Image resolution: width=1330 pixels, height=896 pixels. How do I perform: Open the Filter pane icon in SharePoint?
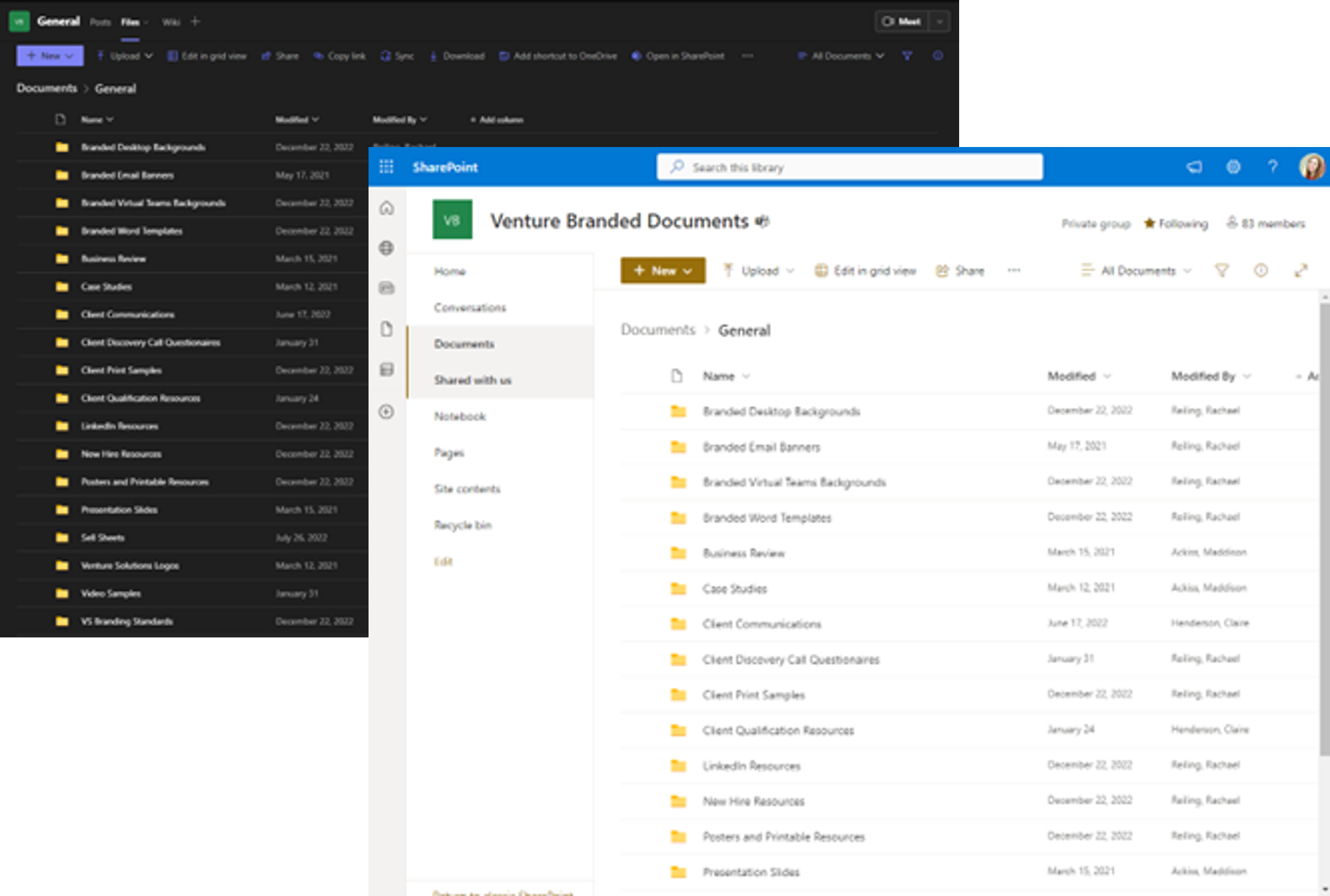(1222, 270)
